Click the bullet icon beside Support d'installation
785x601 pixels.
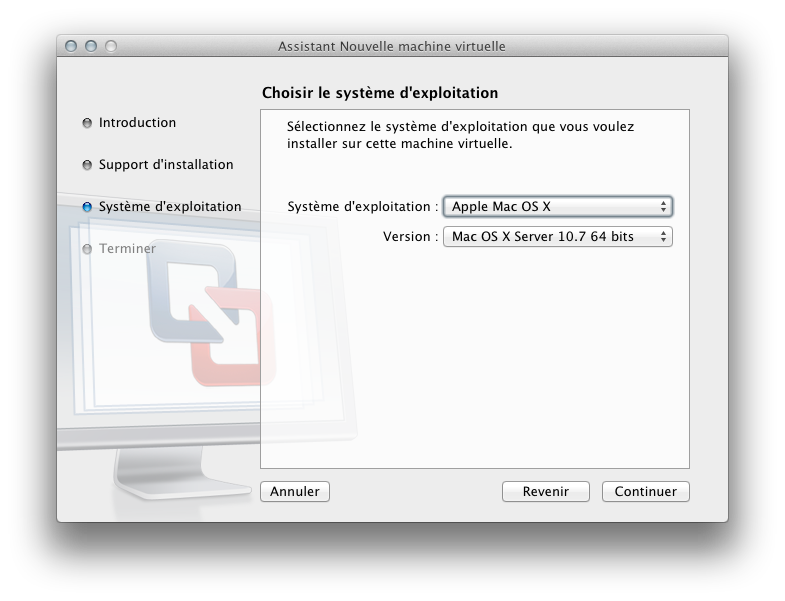[87, 165]
